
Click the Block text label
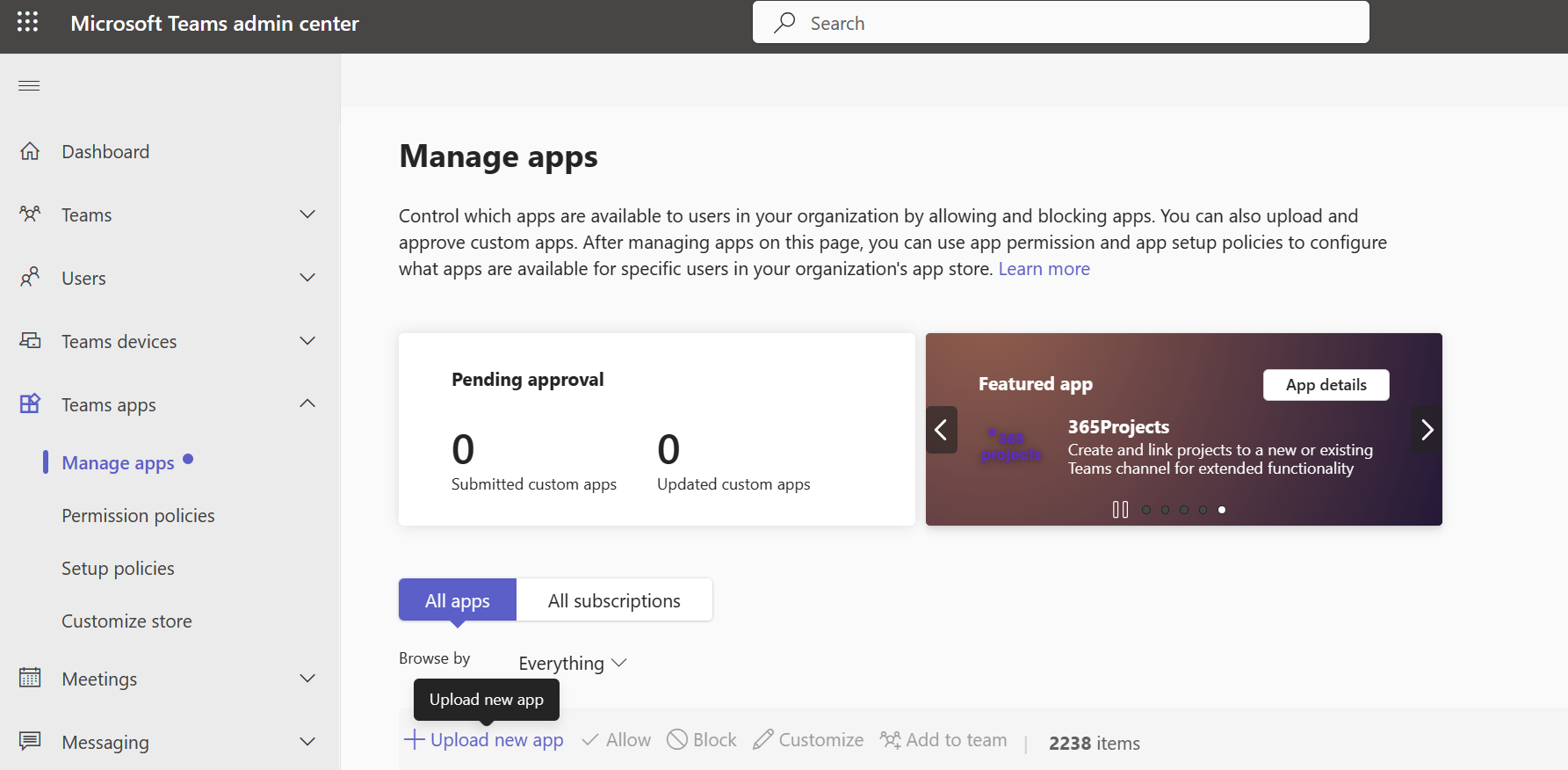coord(715,740)
